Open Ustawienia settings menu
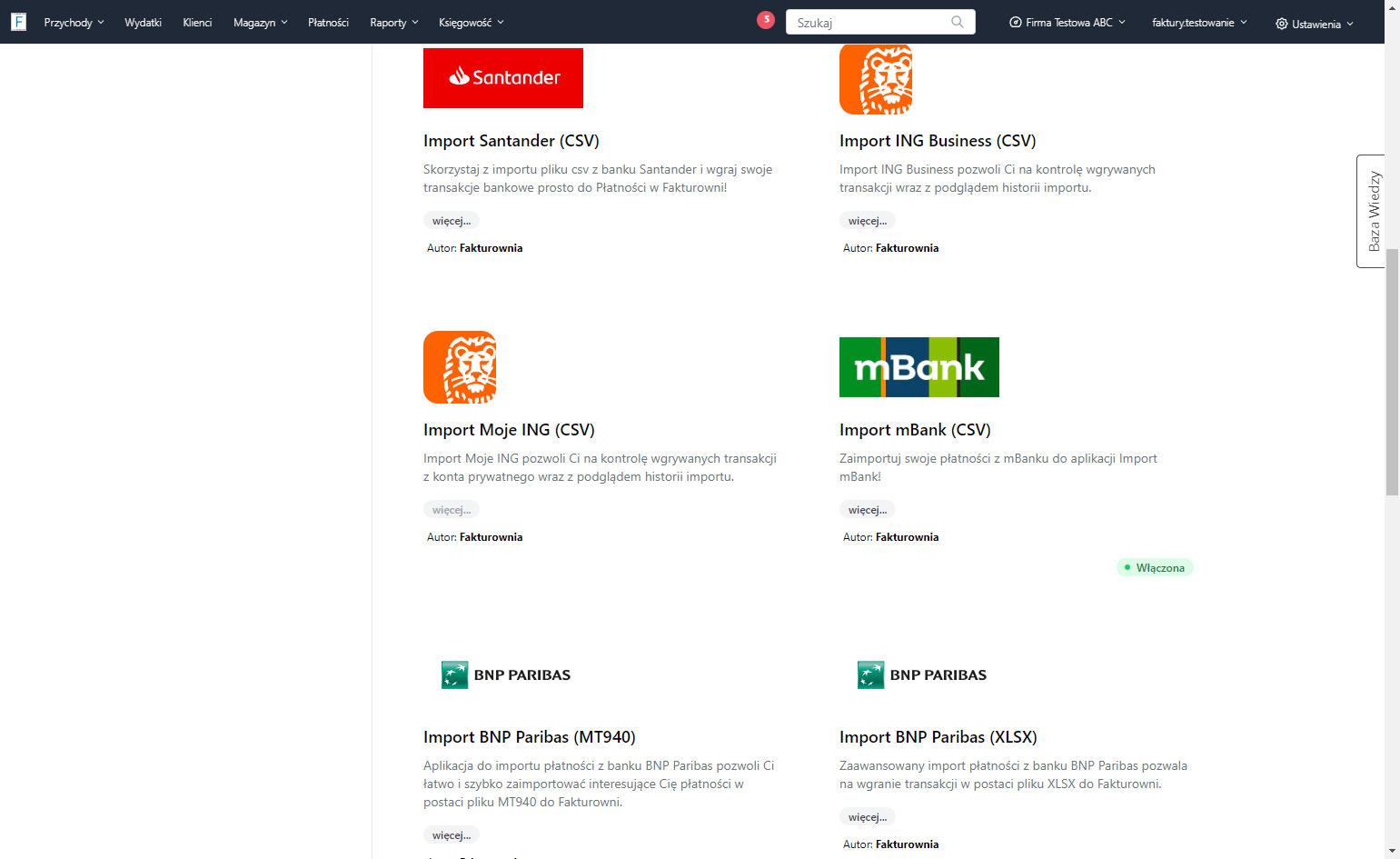Screen dimensions: 1400x859 [x=1315, y=24]
